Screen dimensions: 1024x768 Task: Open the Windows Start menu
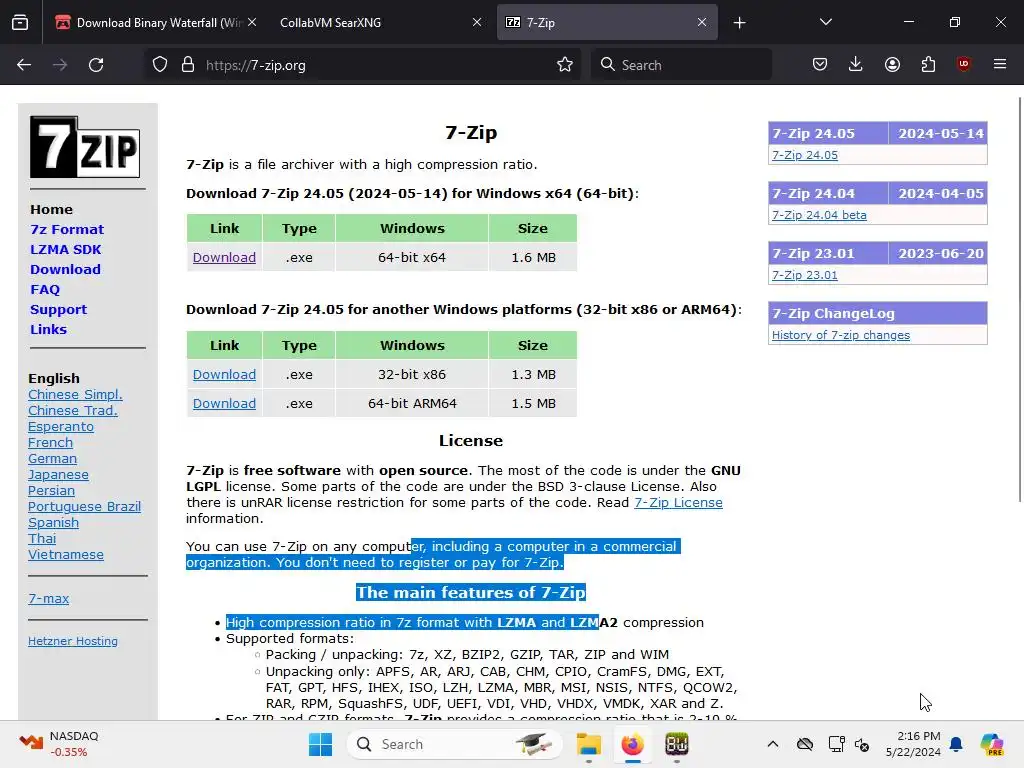[320, 744]
